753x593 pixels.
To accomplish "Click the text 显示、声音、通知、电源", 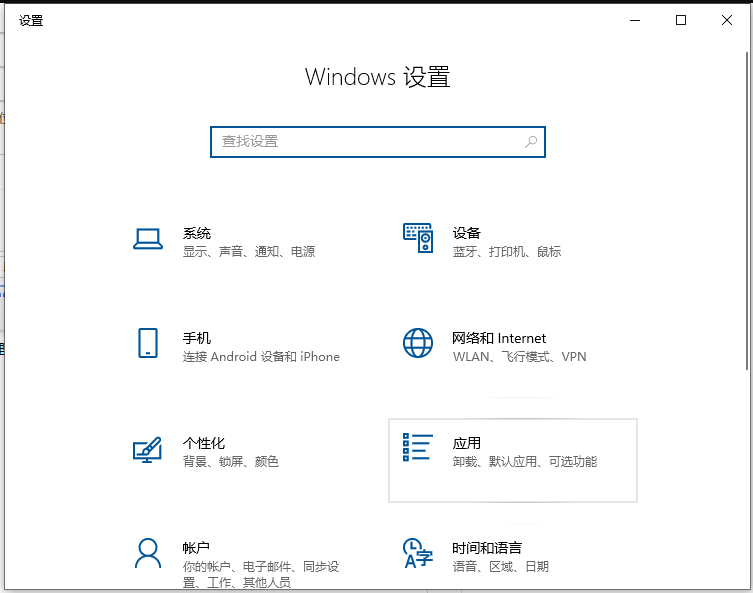I will point(249,252).
